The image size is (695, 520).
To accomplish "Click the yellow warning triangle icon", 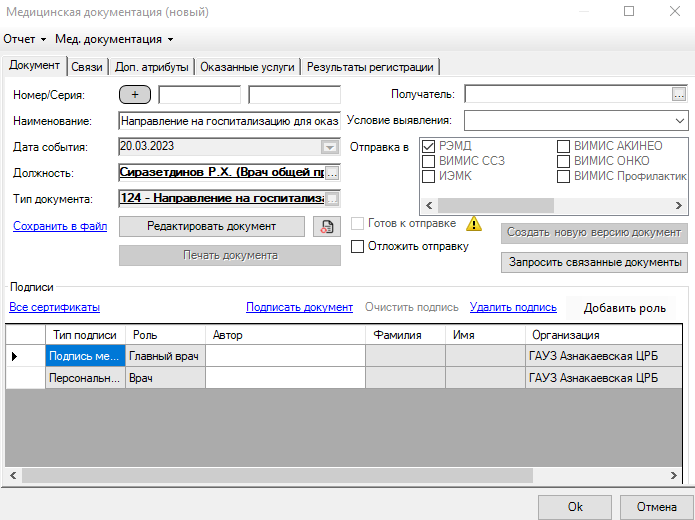I will [474, 223].
